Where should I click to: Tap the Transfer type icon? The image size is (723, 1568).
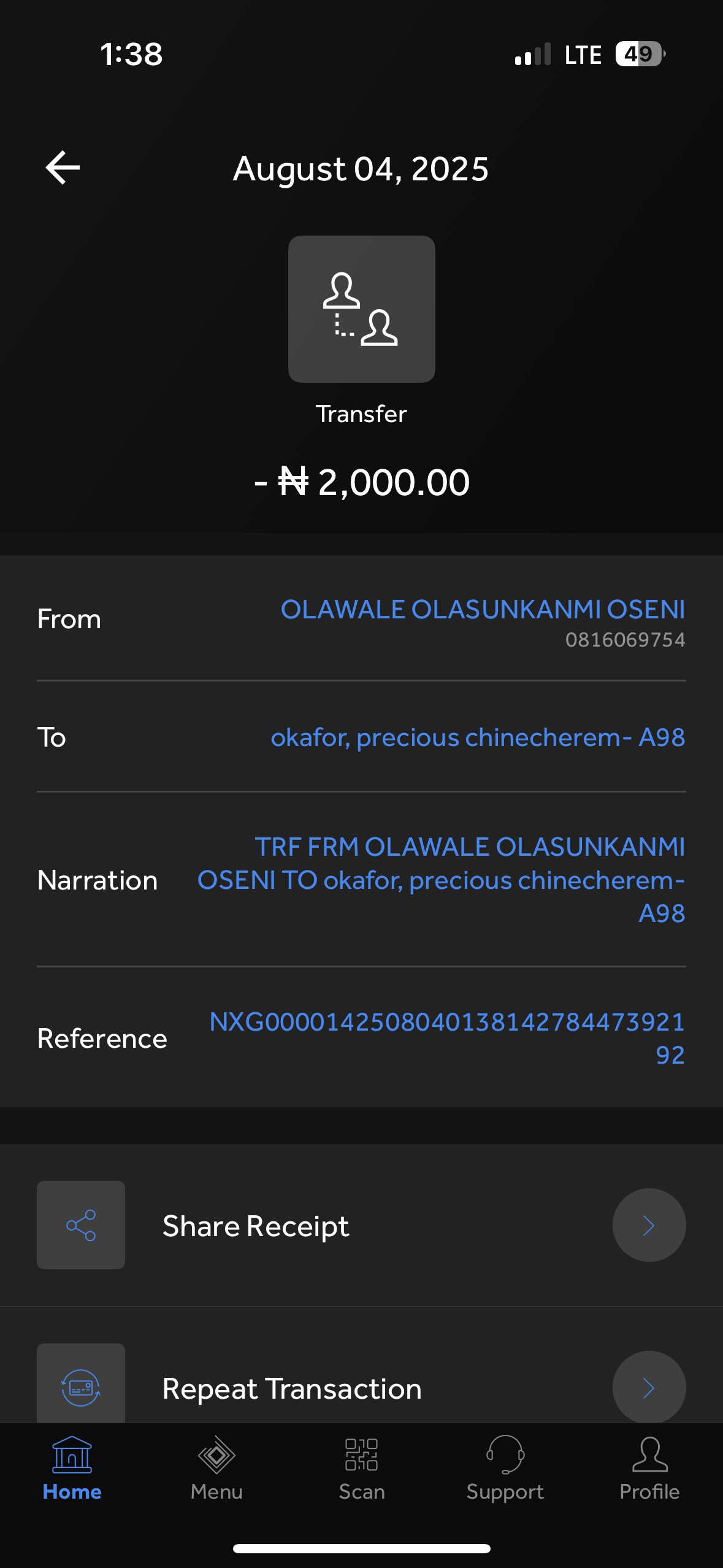(x=361, y=309)
